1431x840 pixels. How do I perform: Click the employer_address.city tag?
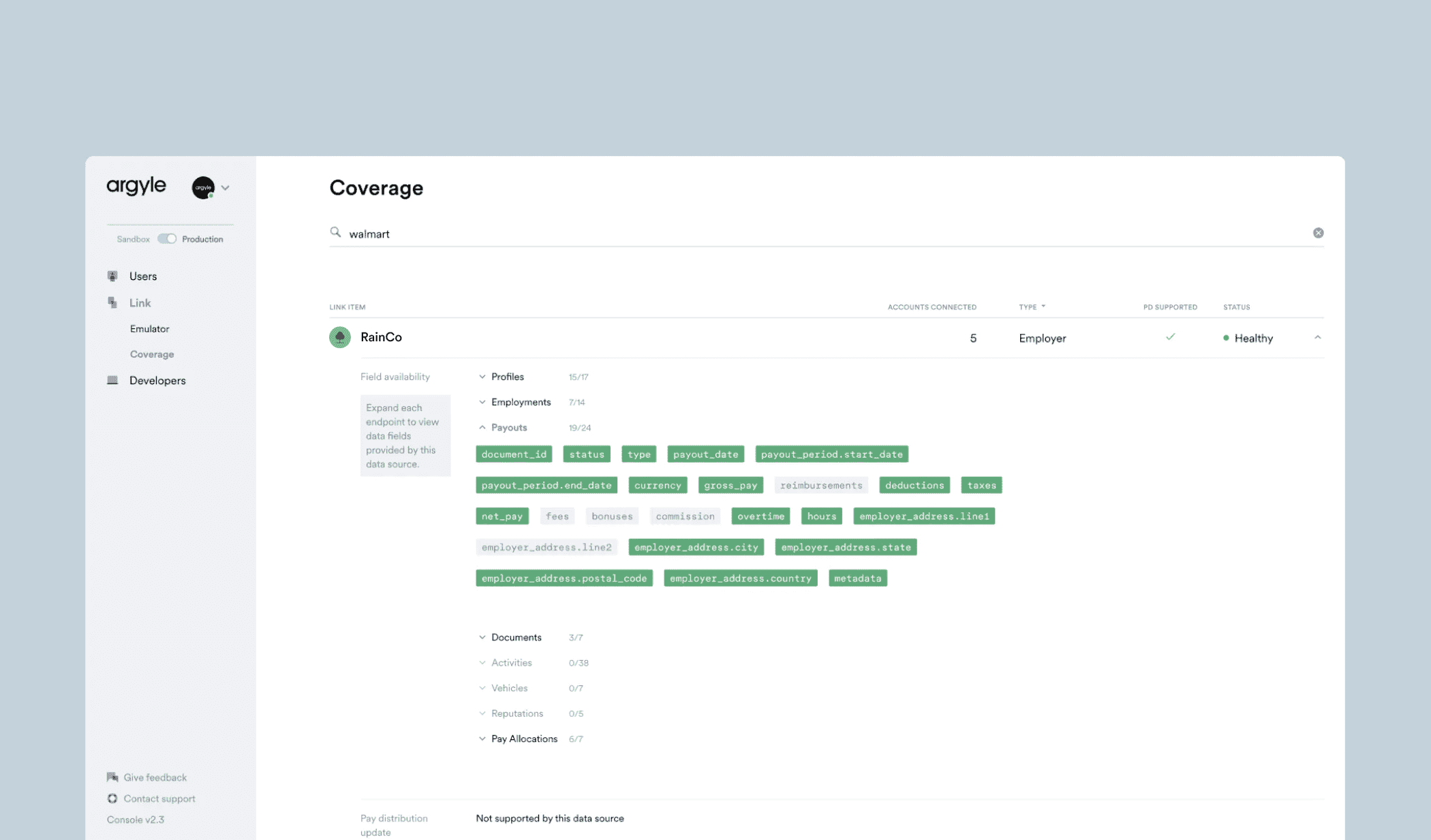coord(696,547)
